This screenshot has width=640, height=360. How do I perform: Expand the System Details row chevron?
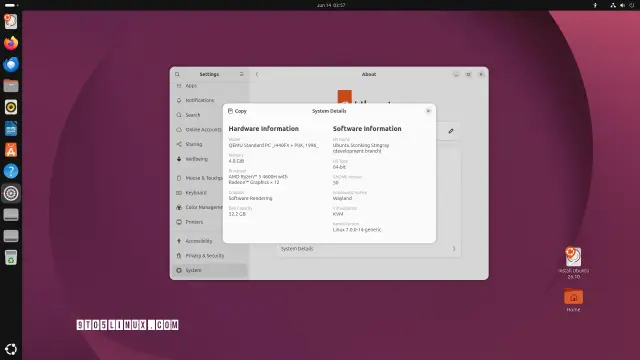click(x=453, y=249)
